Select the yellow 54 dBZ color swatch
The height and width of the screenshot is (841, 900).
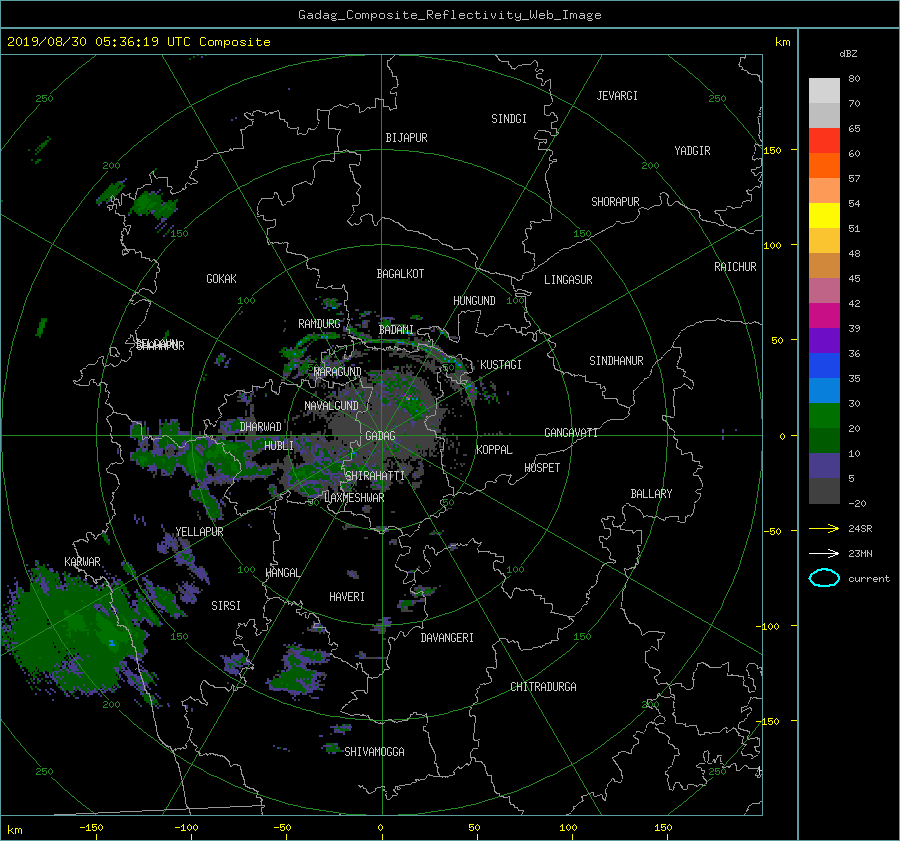tap(824, 215)
